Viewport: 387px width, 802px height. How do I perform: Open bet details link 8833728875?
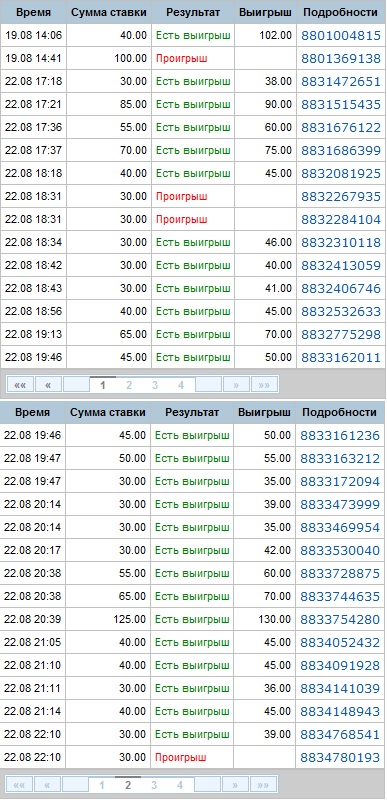[340, 574]
